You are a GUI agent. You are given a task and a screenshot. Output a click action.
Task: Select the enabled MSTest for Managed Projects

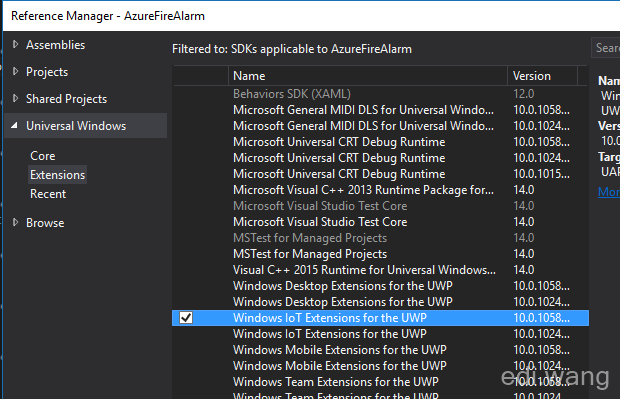point(380,254)
